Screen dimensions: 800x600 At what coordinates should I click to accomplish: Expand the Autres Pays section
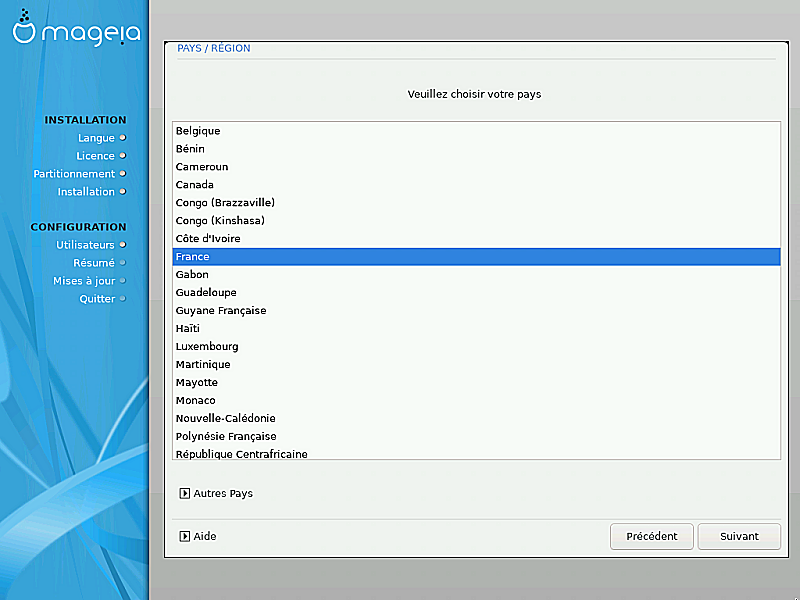coord(185,493)
